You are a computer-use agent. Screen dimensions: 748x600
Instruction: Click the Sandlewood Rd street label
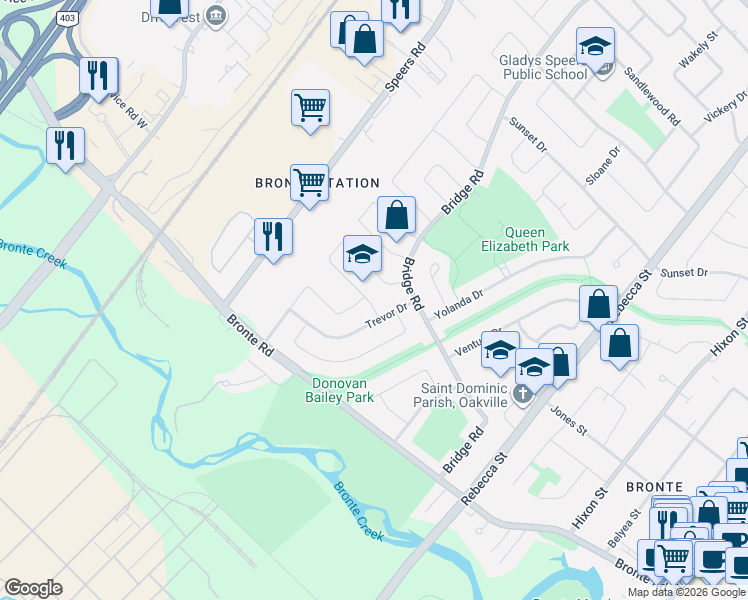coord(652,96)
